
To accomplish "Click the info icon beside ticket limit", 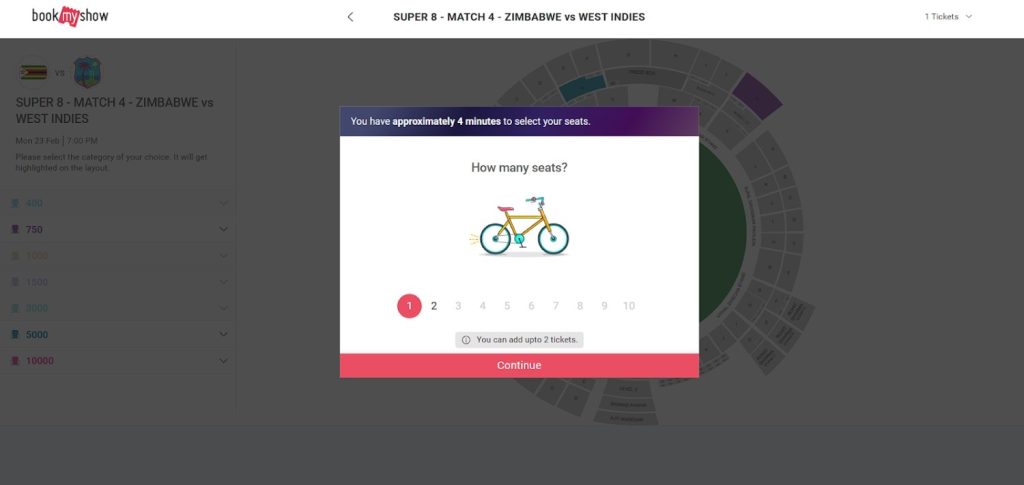I will [x=466, y=340].
